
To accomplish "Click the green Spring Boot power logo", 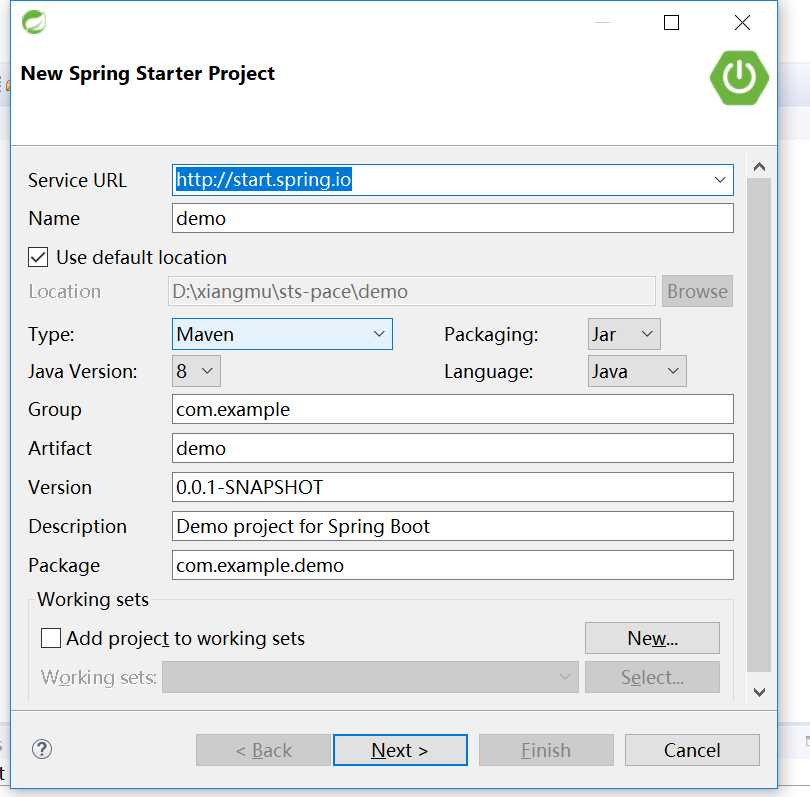I will pos(739,77).
